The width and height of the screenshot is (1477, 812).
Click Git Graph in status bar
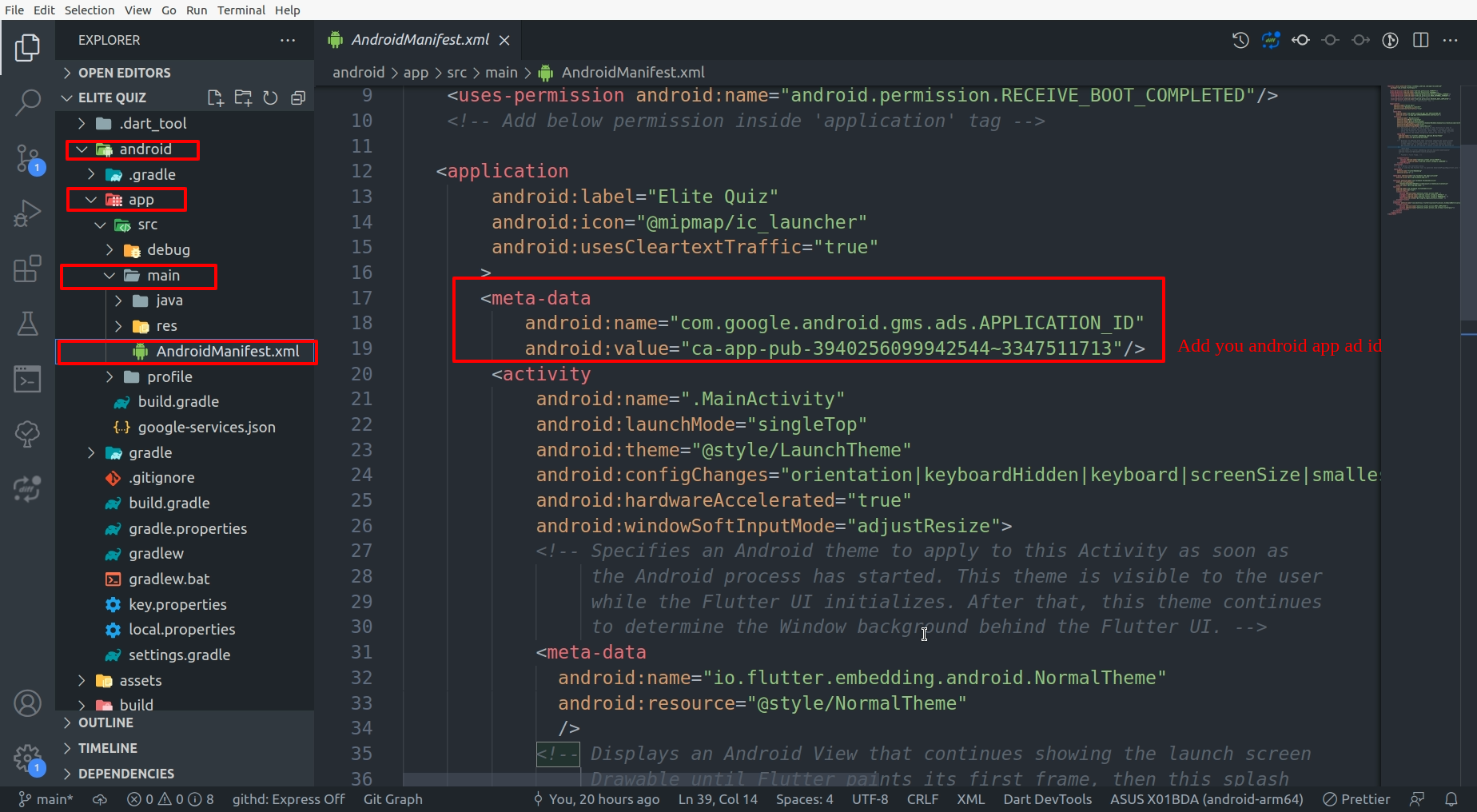[392, 799]
